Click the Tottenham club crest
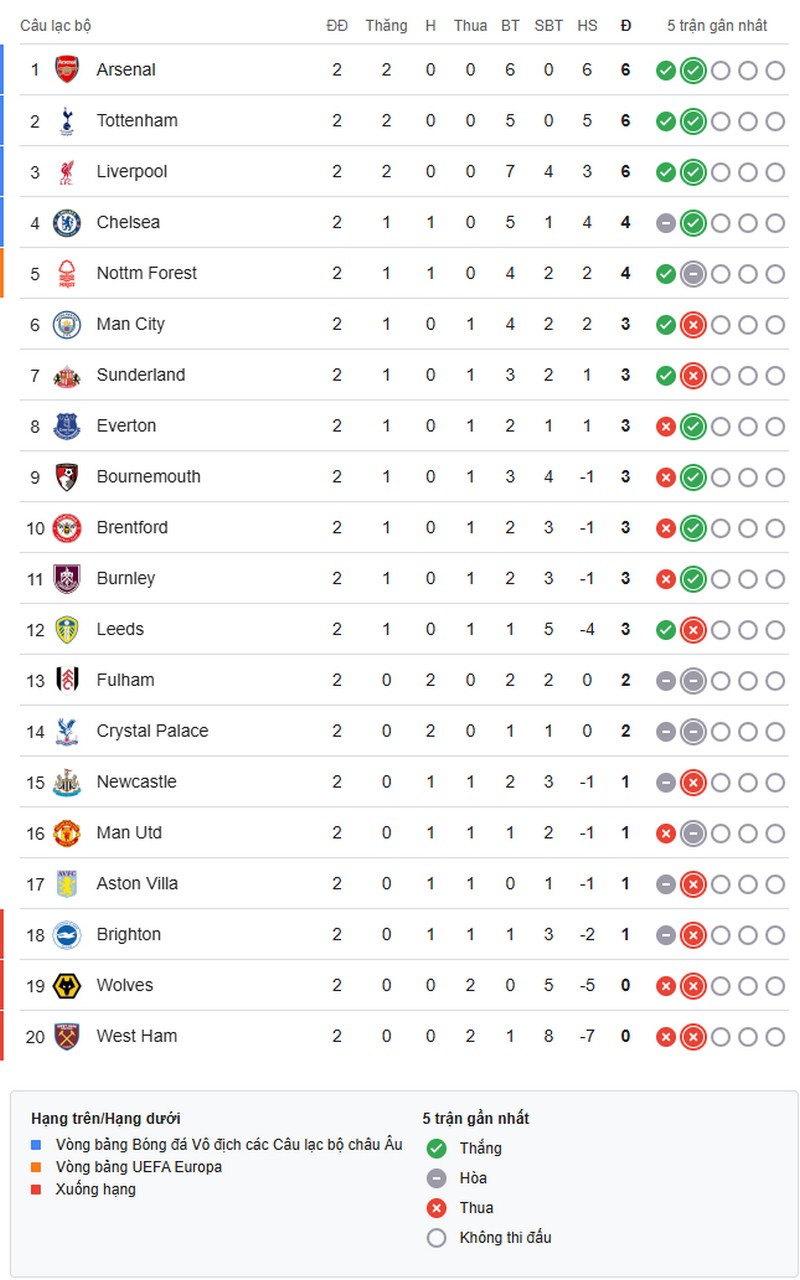 coord(67,121)
